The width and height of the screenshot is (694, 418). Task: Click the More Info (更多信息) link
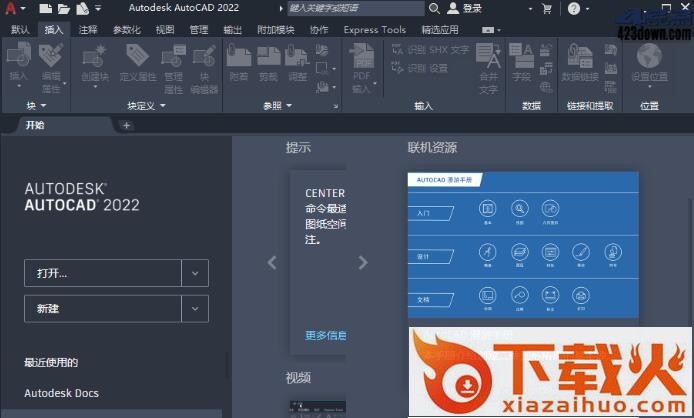pos(325,335)
